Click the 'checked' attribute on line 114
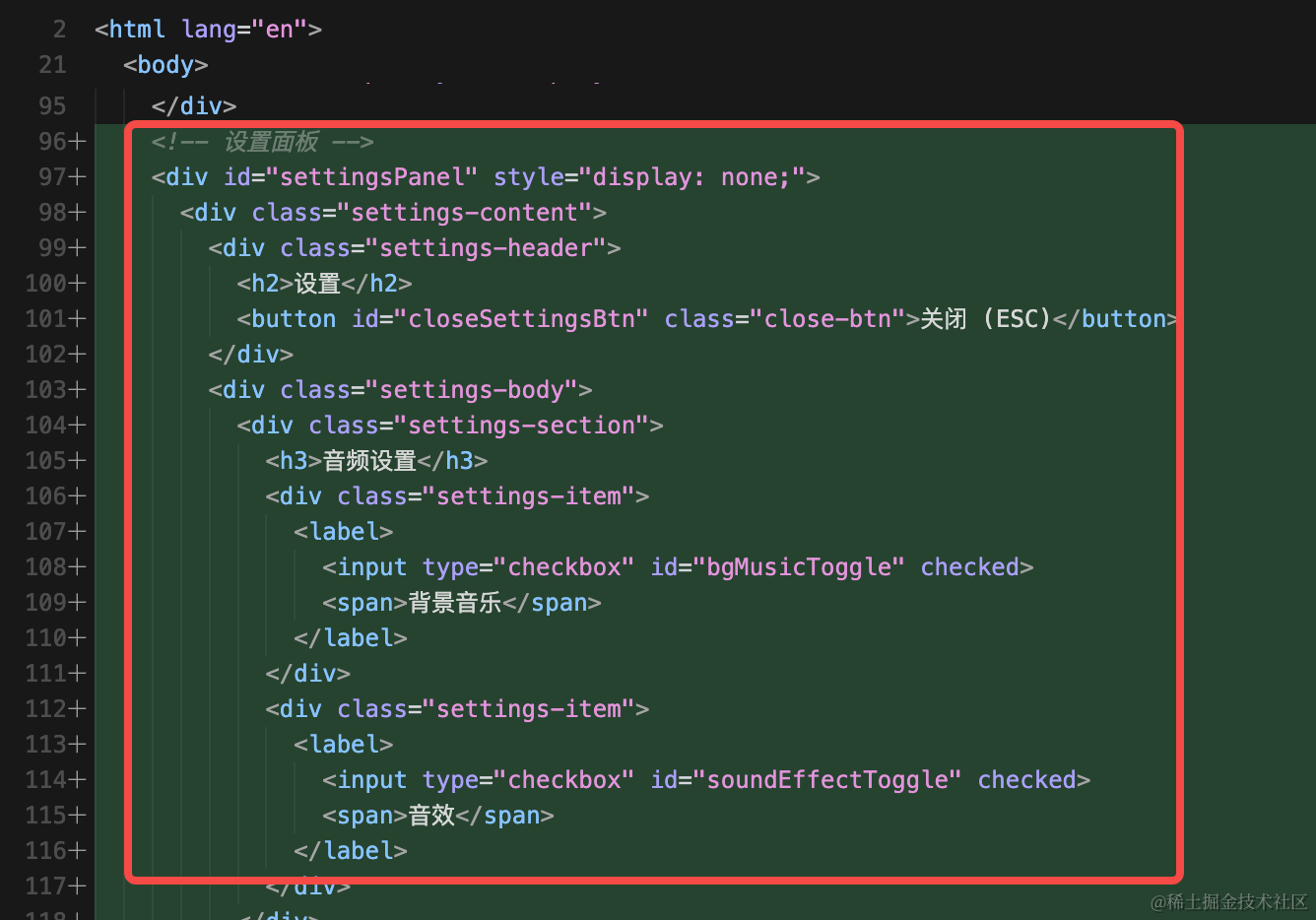Viewport: 1316px width, 920px height. click(1026, 780)
